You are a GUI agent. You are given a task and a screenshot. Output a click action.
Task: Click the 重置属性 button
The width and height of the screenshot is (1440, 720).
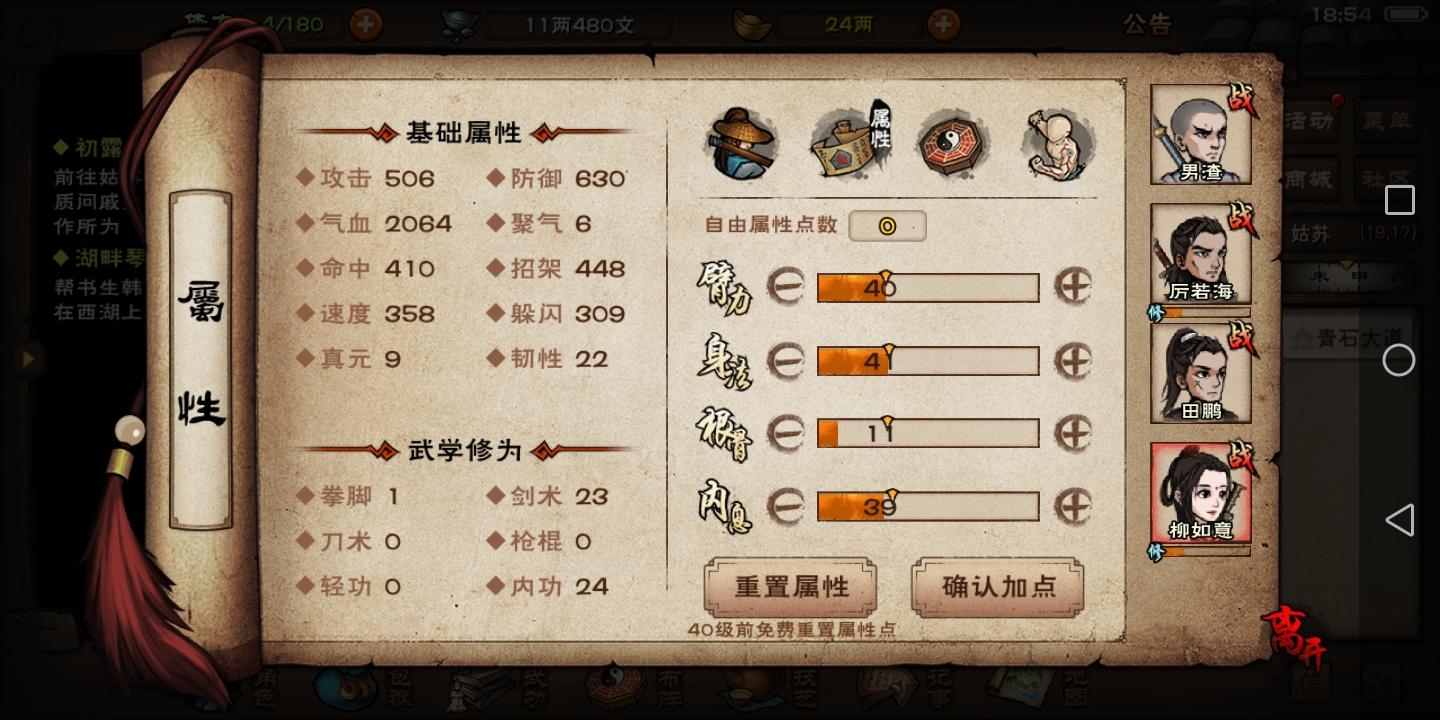(x=791, y=587)
